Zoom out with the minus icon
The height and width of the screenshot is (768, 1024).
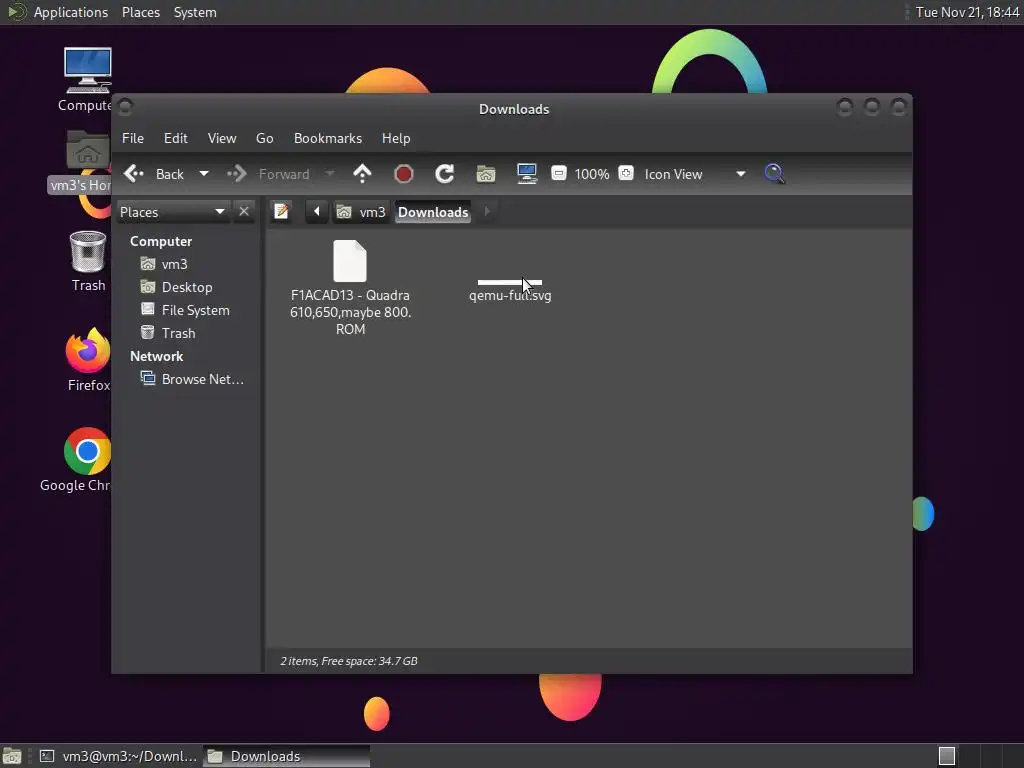coord(558,174)
